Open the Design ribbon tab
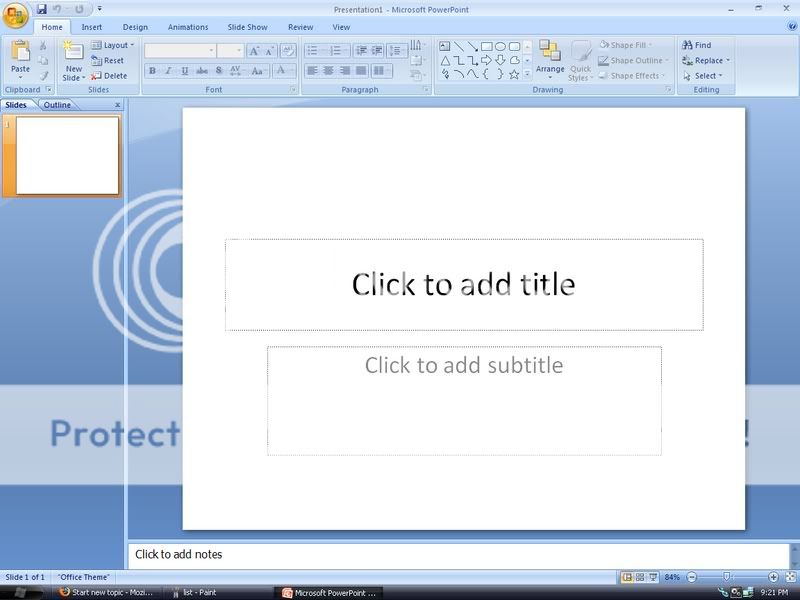The image size is (800, 600). coord(135,27)
